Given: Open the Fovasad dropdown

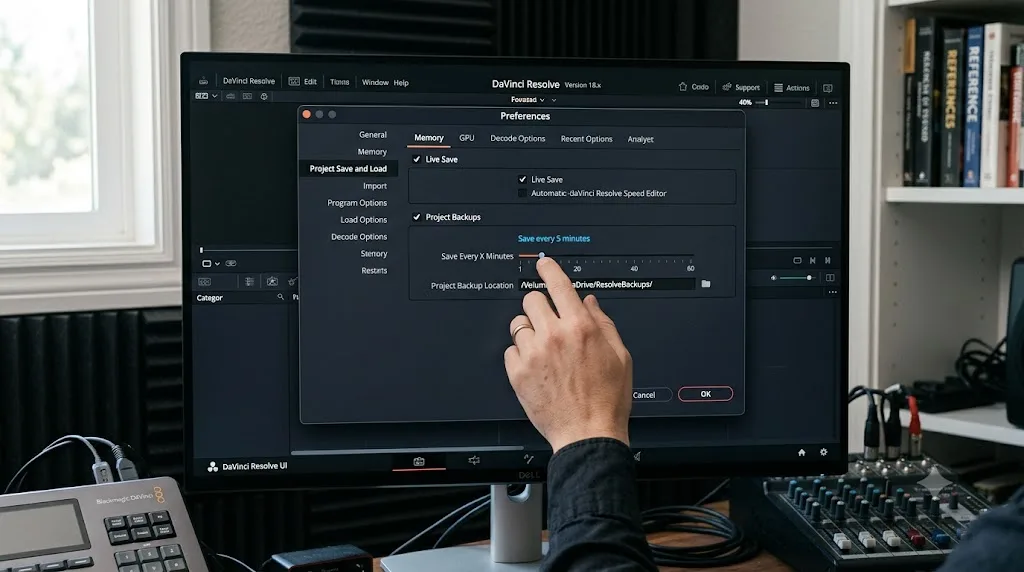Looking at the screenshot, I should pos(528,100).
